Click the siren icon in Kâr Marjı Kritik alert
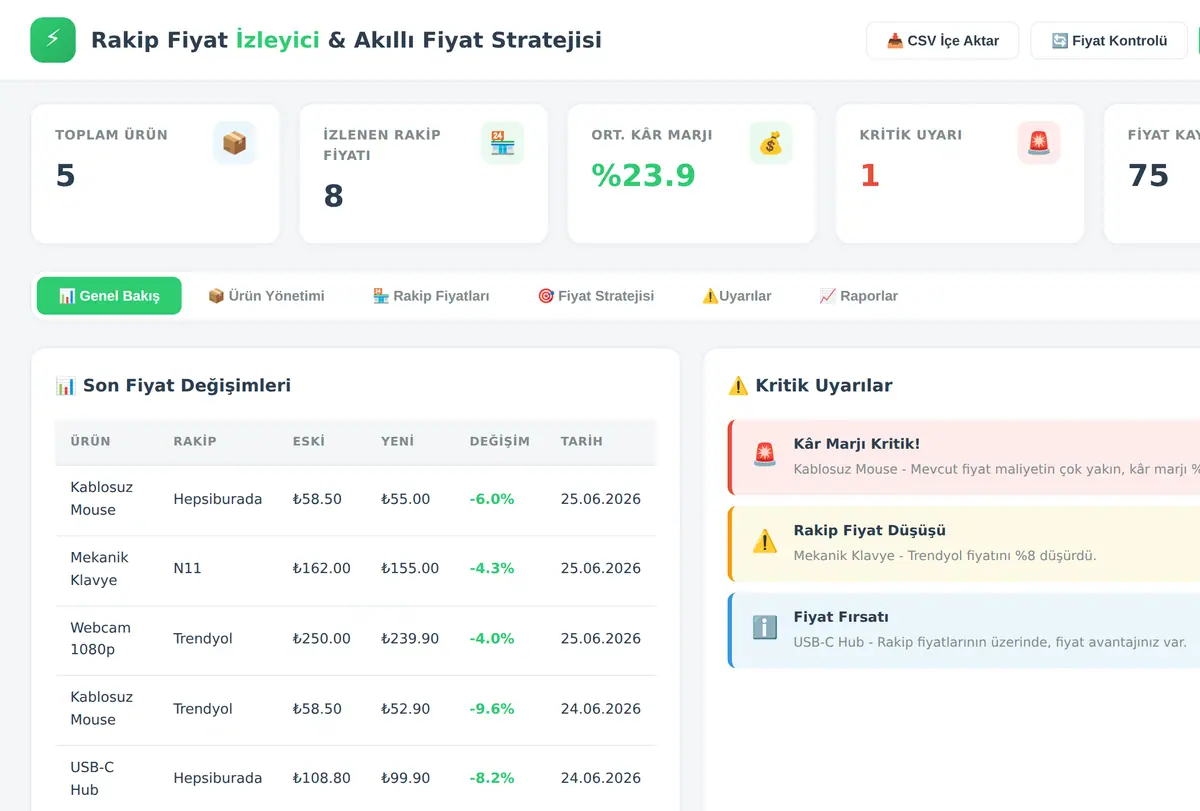The height and width of the screenshot is (811, 1200). point(764,456)
